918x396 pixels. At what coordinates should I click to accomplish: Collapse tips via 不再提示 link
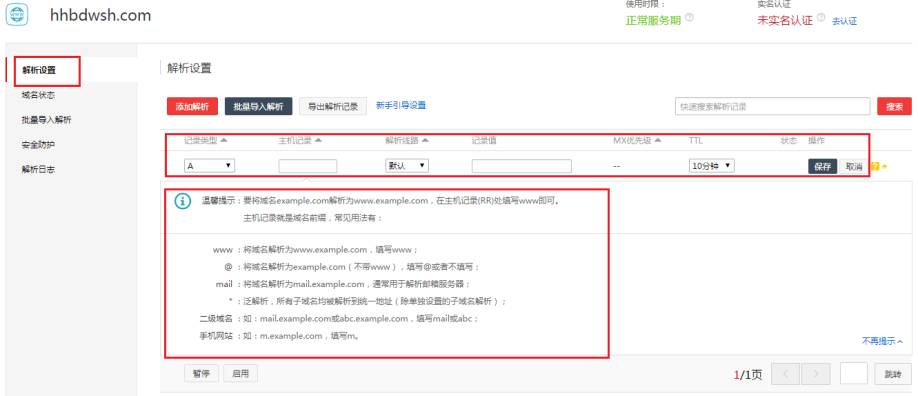(882, 341)
